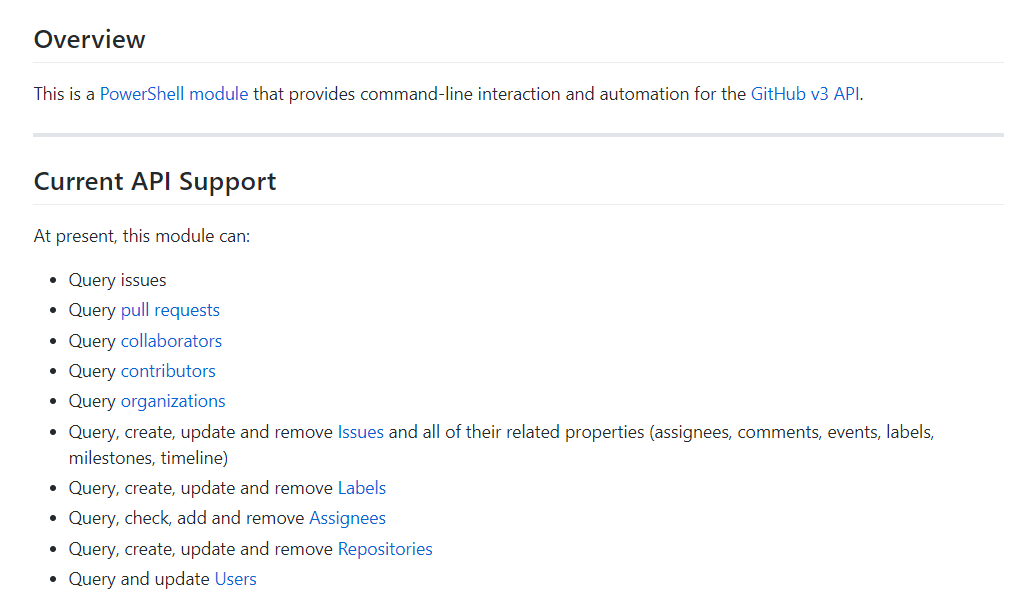1024x597 pixels.
Task: Click the Current API Support heading
Action: 155,182
